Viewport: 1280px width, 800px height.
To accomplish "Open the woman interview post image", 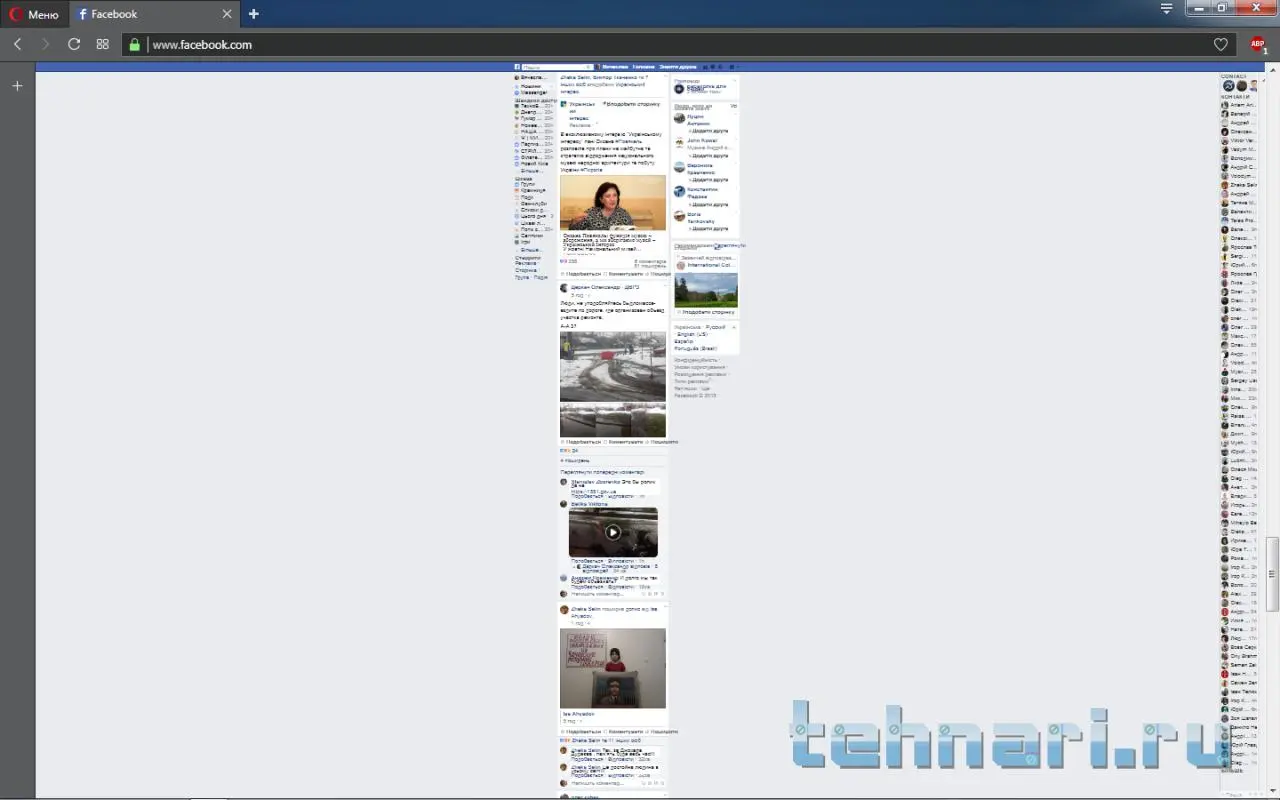I will [x=612, y=203].
